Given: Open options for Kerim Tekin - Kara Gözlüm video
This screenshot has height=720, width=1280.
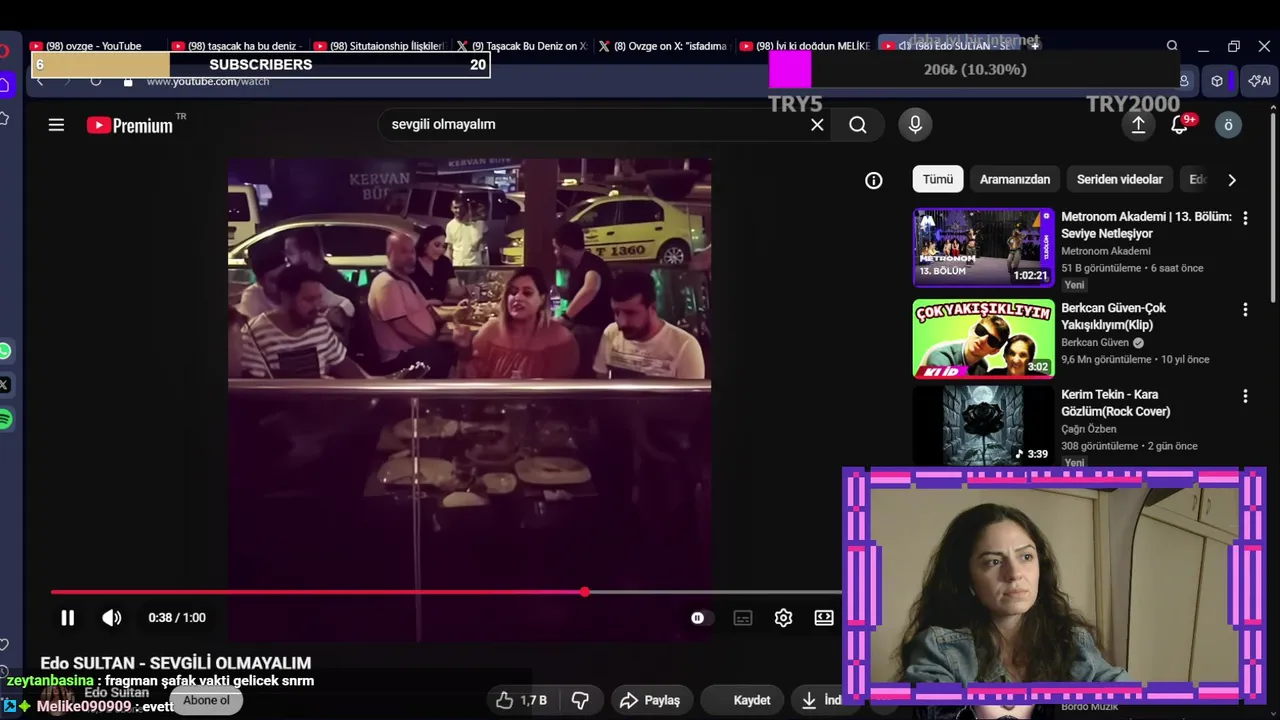Looking at the screenshot, I should click(x=1245, y=396).
